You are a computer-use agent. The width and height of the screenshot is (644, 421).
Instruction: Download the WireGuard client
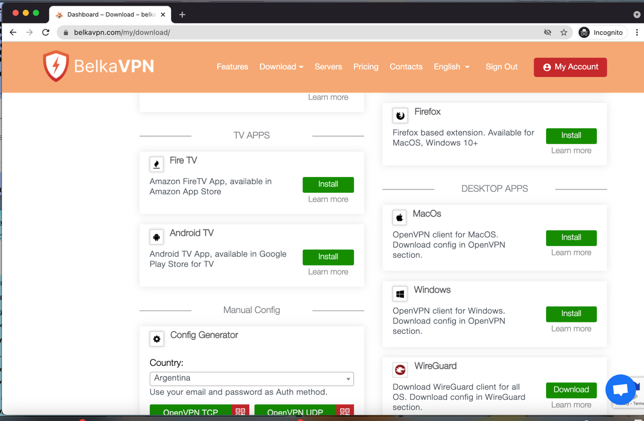point(571,390)
